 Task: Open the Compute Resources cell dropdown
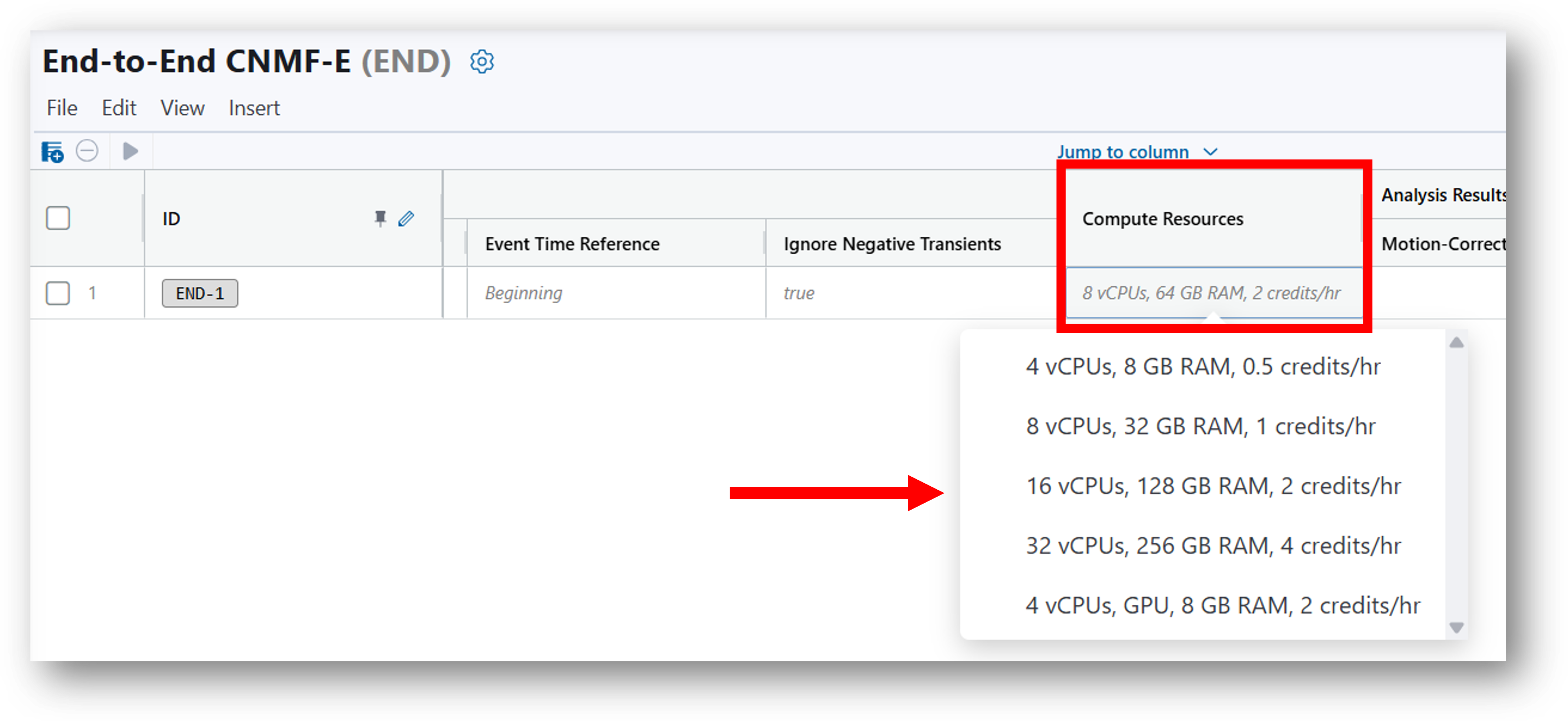point(1214,293)
